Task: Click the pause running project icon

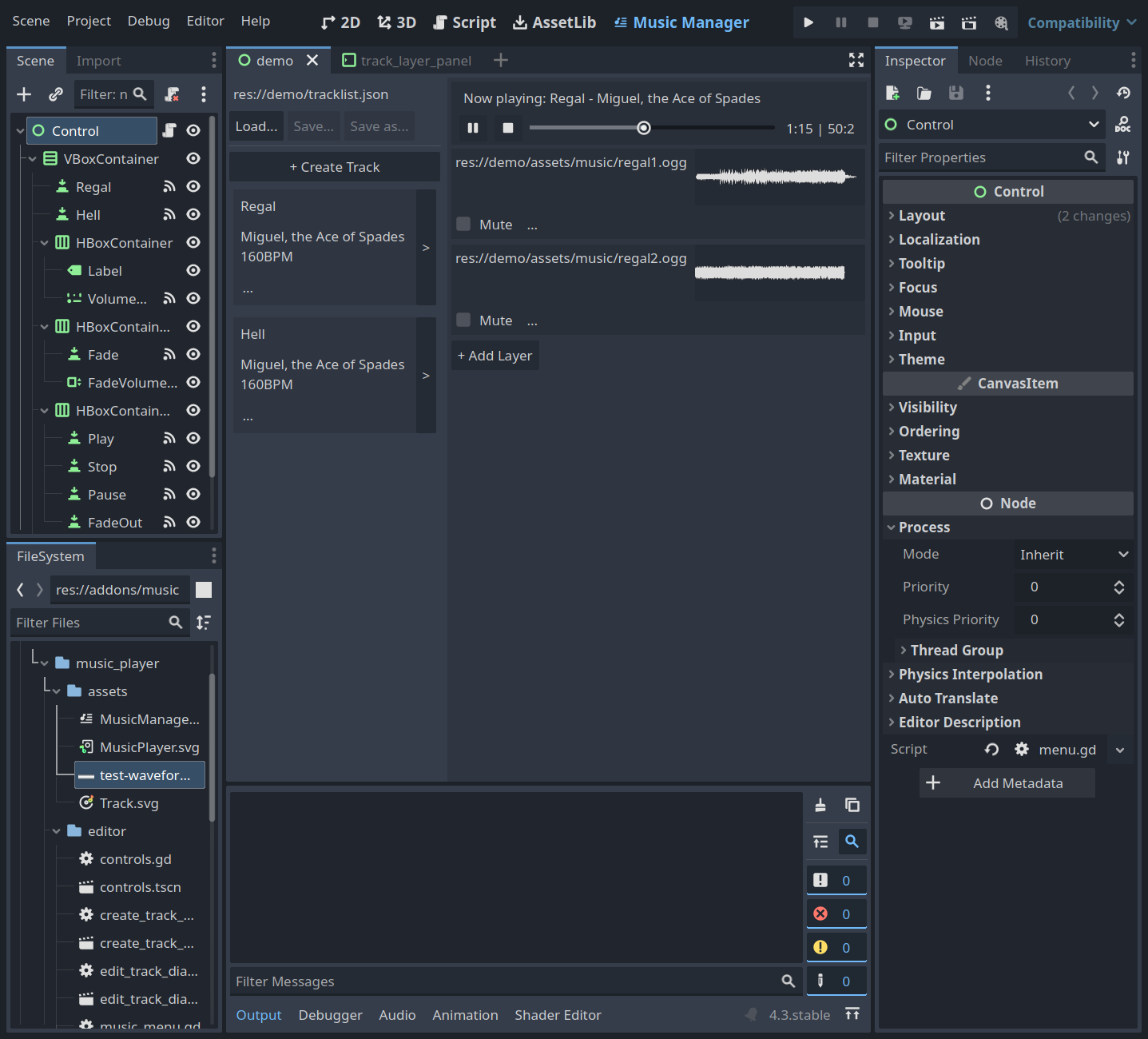Action: (x=840, y=22)
